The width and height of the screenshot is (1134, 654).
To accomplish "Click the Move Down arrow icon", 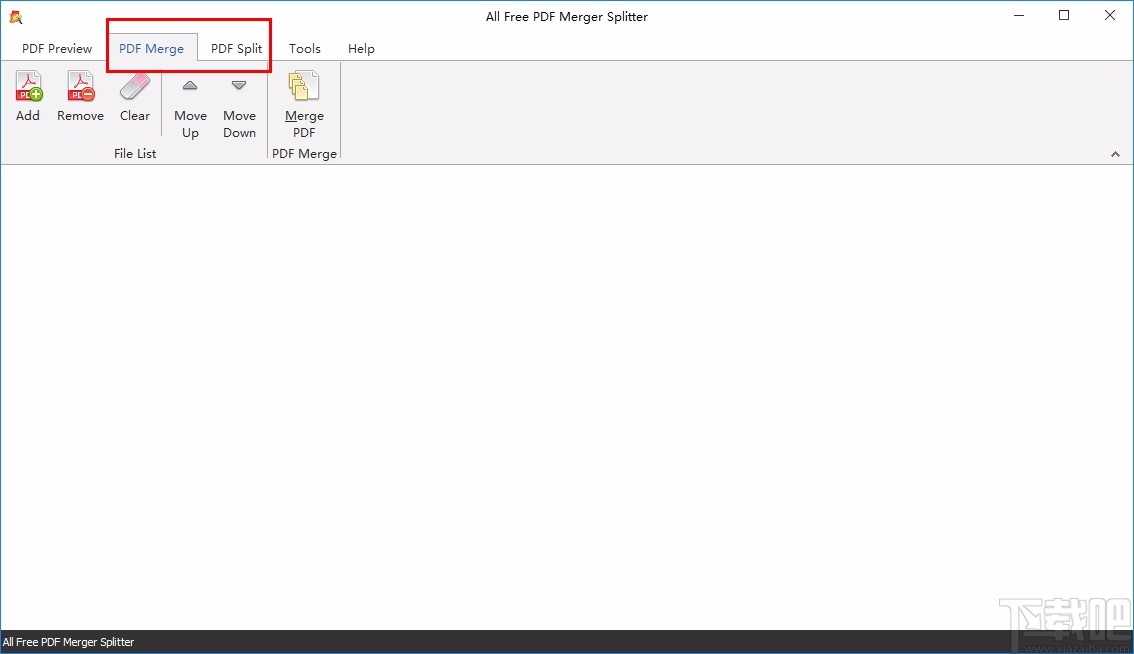I will (x=239, y=85).
